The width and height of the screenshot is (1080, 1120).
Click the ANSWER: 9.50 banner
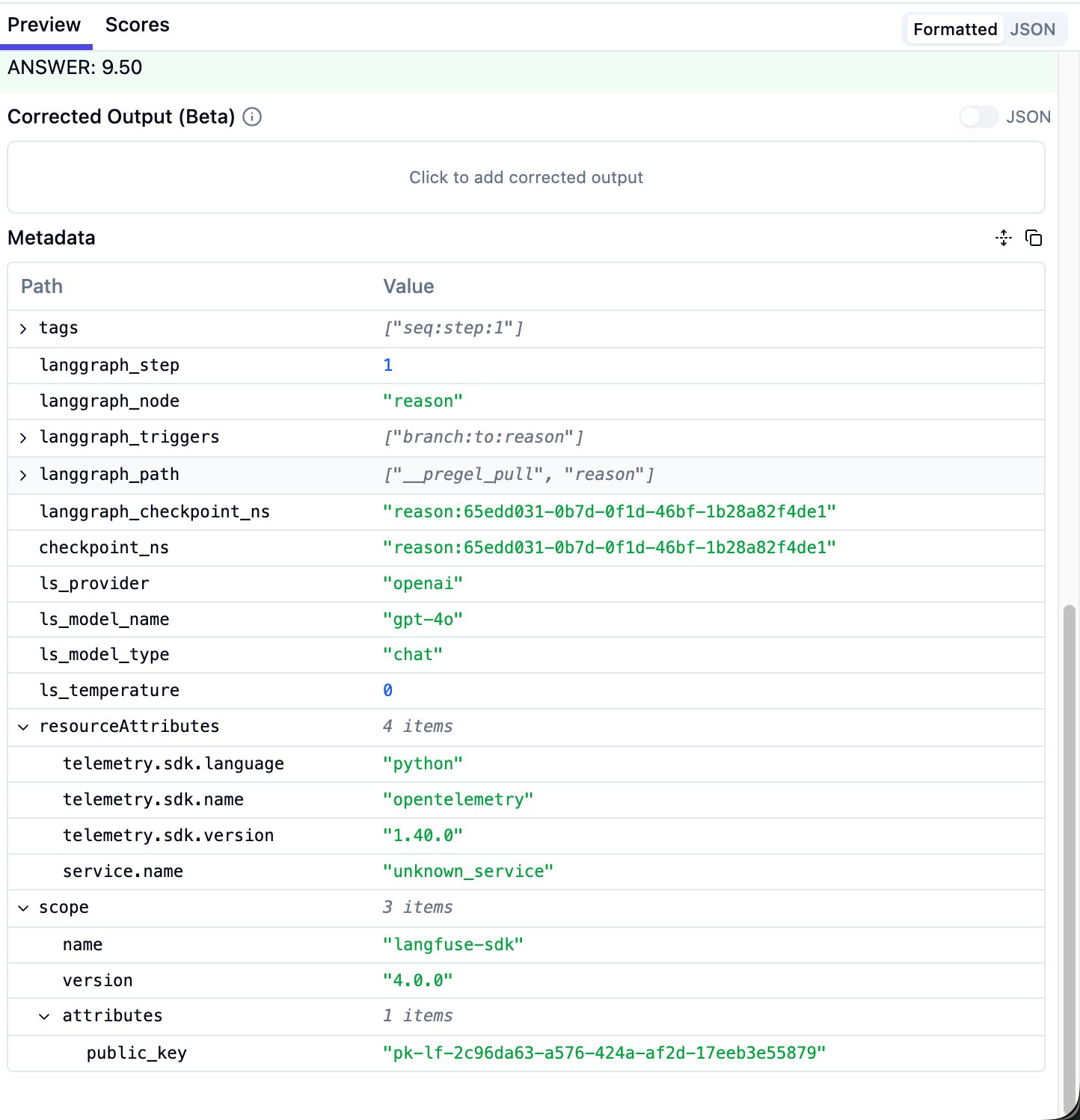(x=75, y=67)
